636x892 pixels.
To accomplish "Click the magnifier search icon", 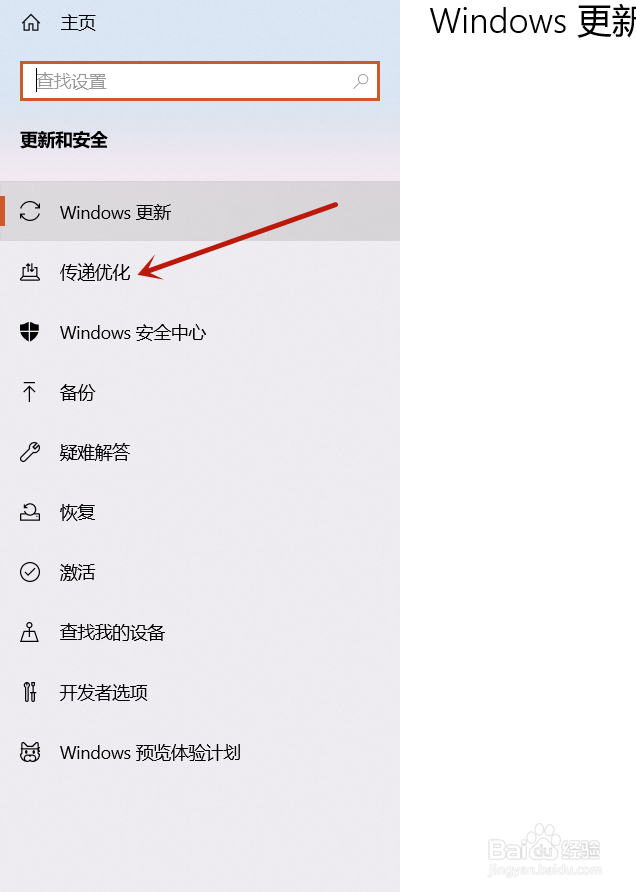I will (x=361, y=81).
